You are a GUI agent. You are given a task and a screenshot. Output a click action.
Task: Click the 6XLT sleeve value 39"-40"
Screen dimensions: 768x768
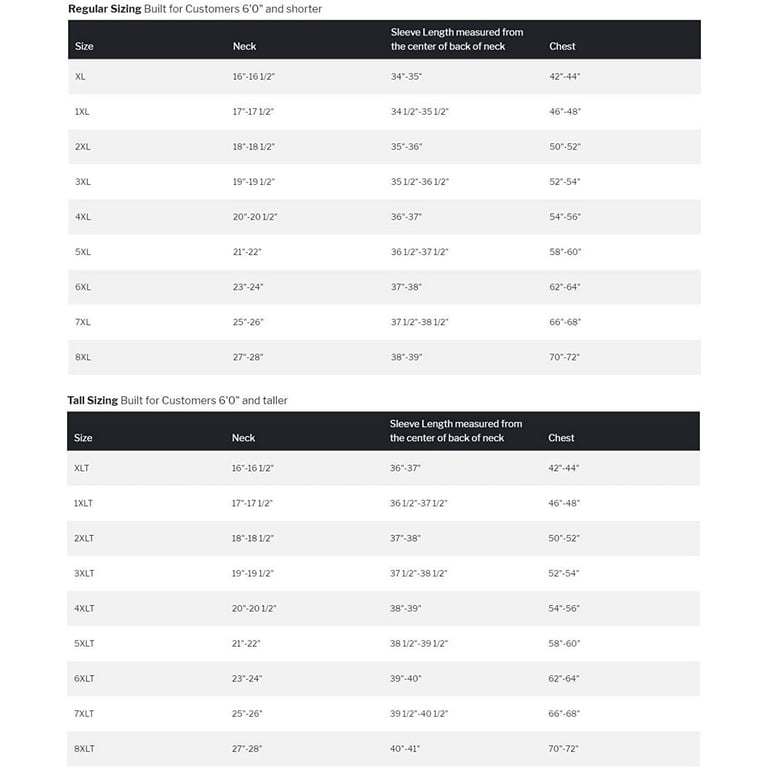(x=406, y=678)
